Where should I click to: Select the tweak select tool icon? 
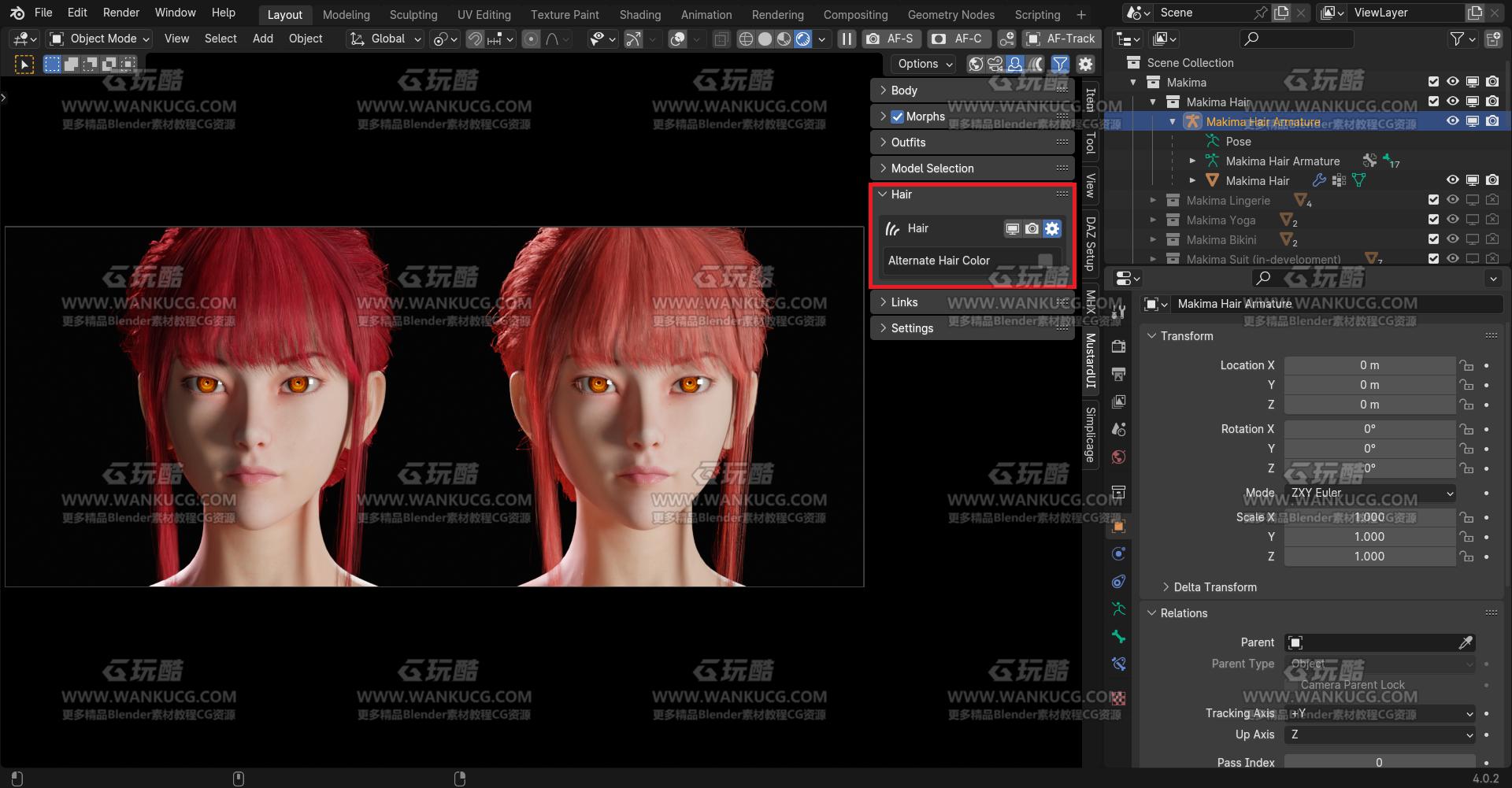pyautogui.click(x=24, y=65)
